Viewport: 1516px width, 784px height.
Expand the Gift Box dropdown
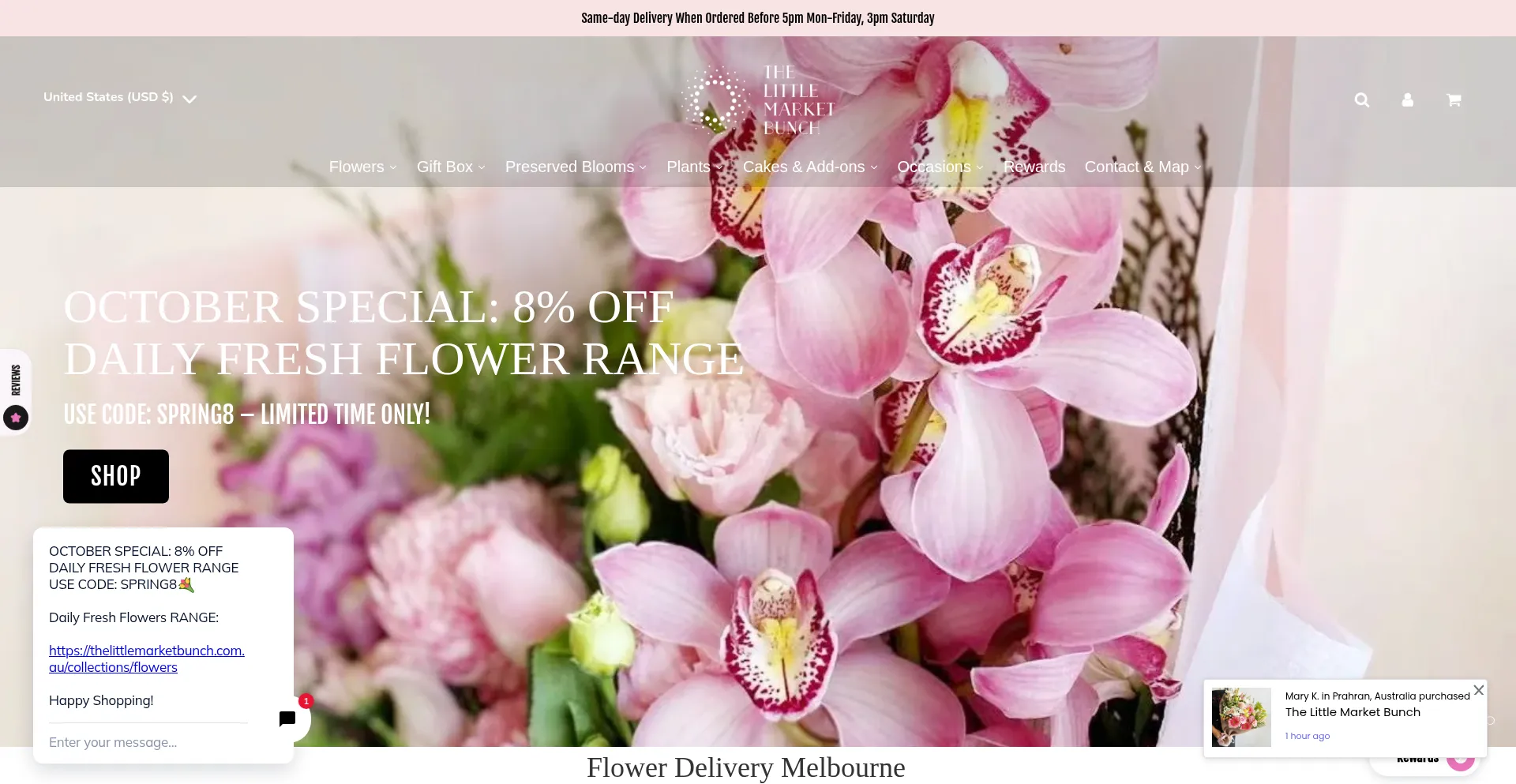[451, 167]
